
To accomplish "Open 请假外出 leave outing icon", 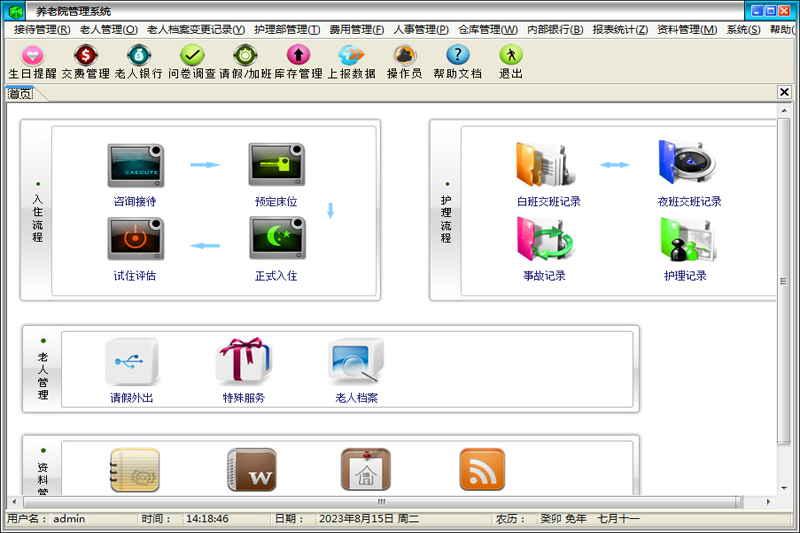I will click(x=132, y=361).
